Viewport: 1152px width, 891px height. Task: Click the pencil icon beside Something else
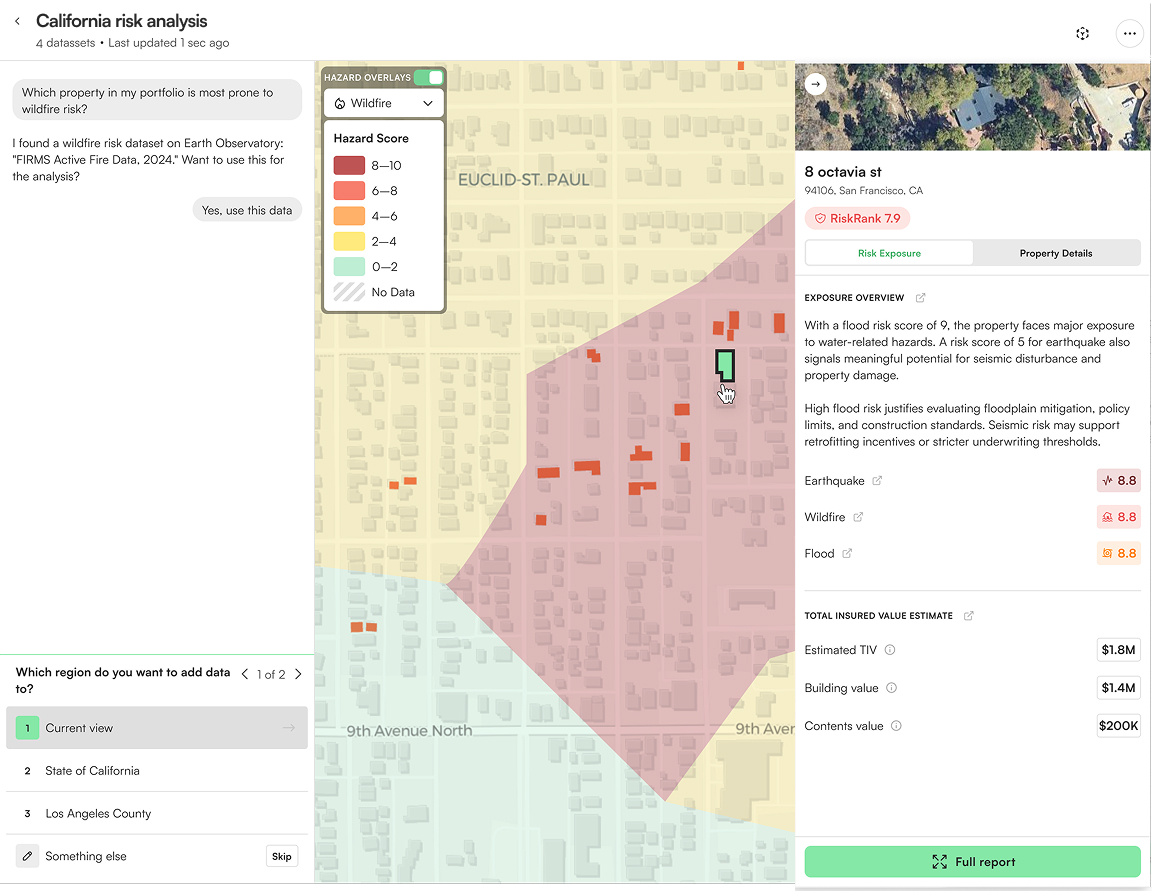point(27,856)
